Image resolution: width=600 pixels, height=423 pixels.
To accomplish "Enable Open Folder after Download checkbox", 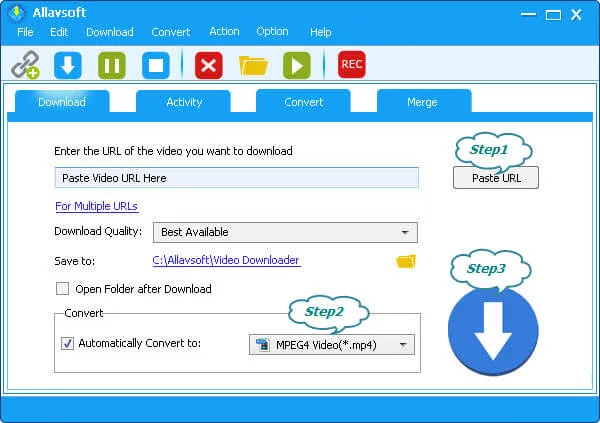I will pos(63,289).
